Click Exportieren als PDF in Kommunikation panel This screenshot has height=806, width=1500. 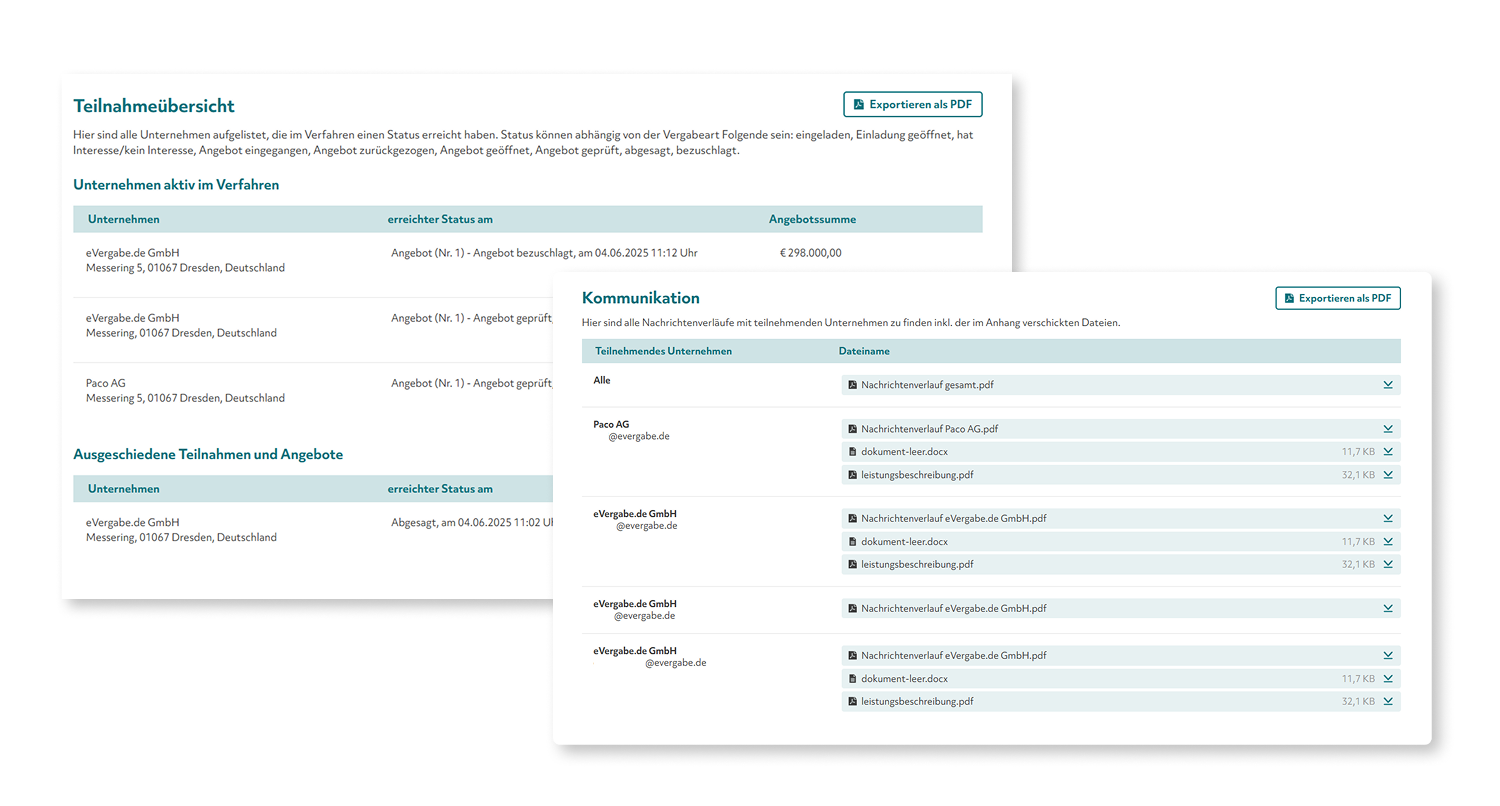coord(1338,298)
